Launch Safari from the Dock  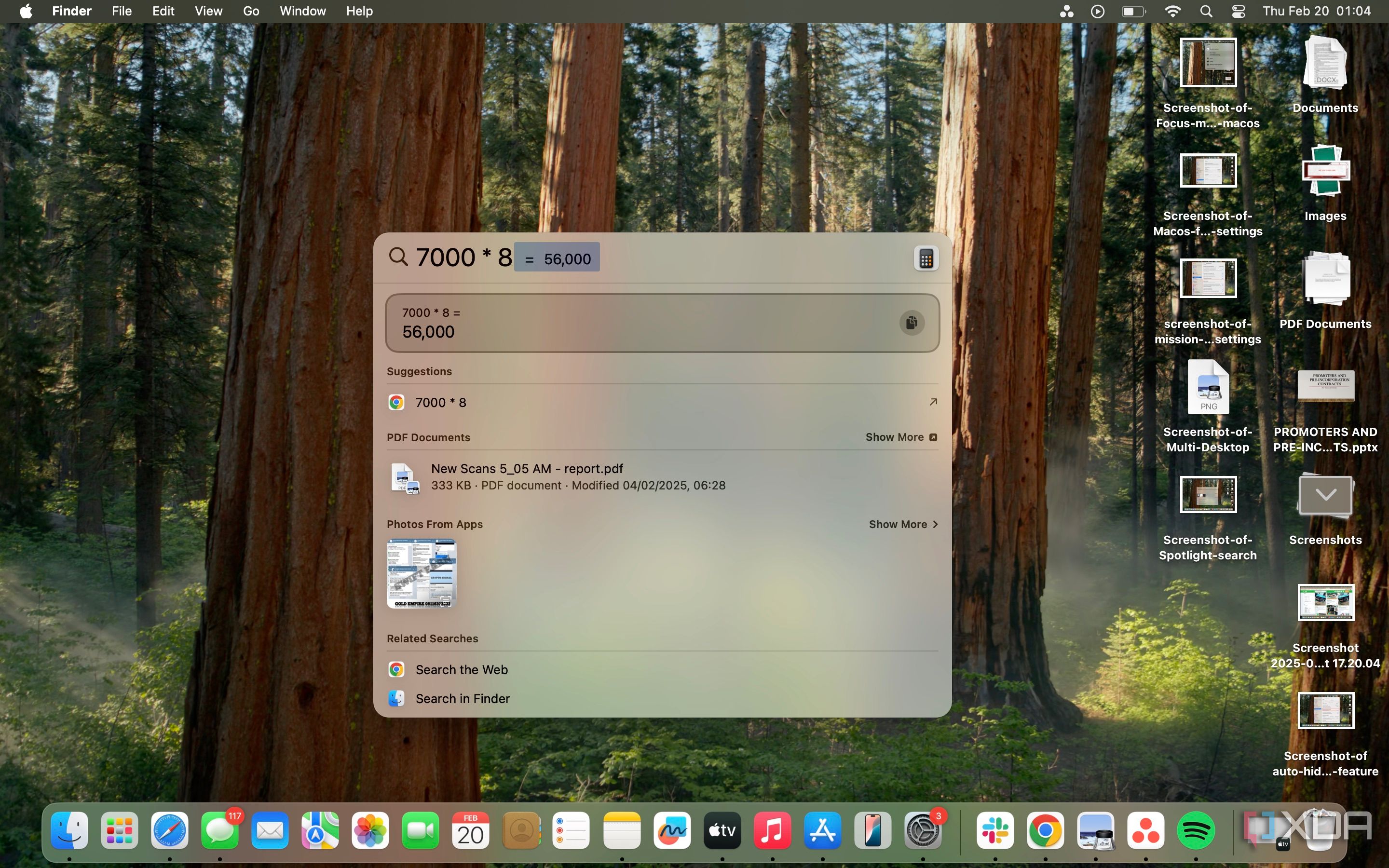pos(169,830)
